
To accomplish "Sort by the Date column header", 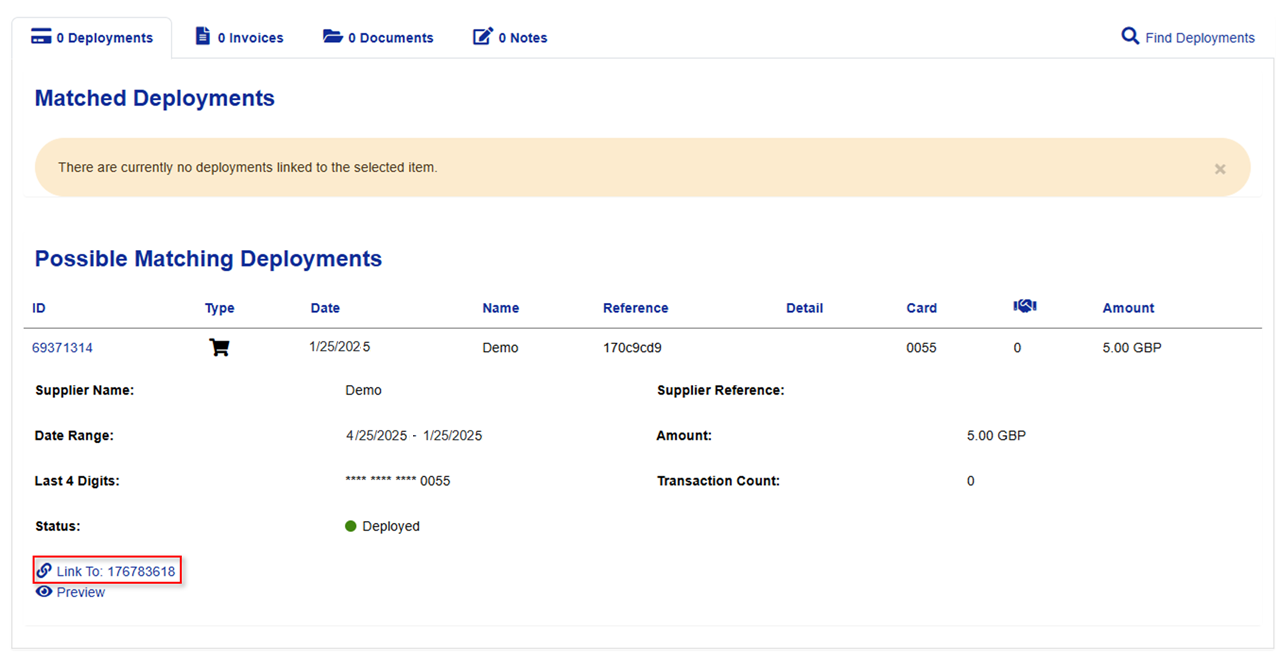I will 325,308.
